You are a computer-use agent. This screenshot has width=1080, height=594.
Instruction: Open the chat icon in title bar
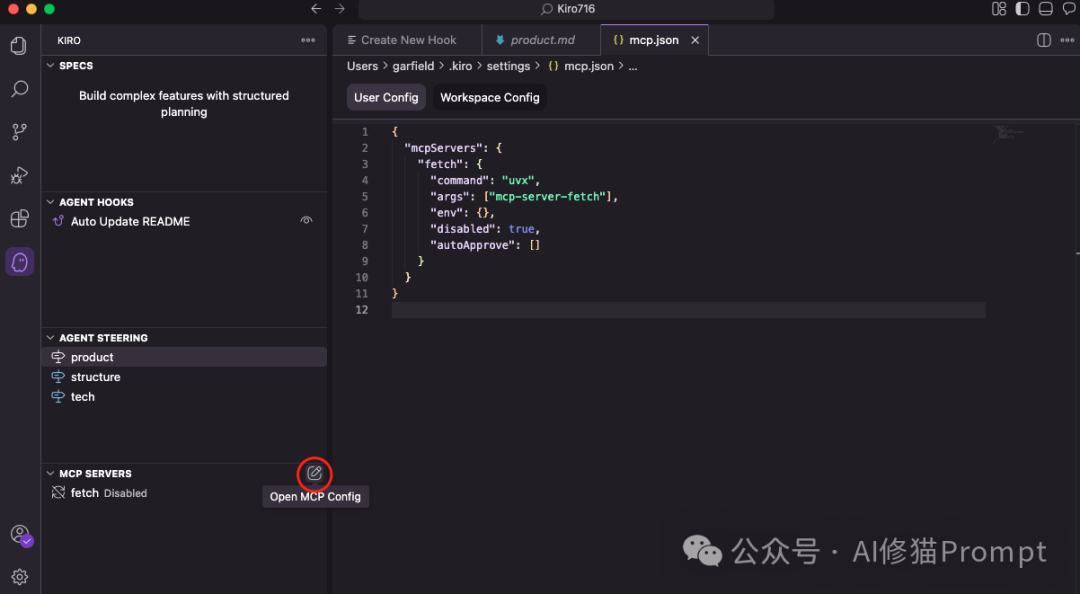pos(1069,9)
